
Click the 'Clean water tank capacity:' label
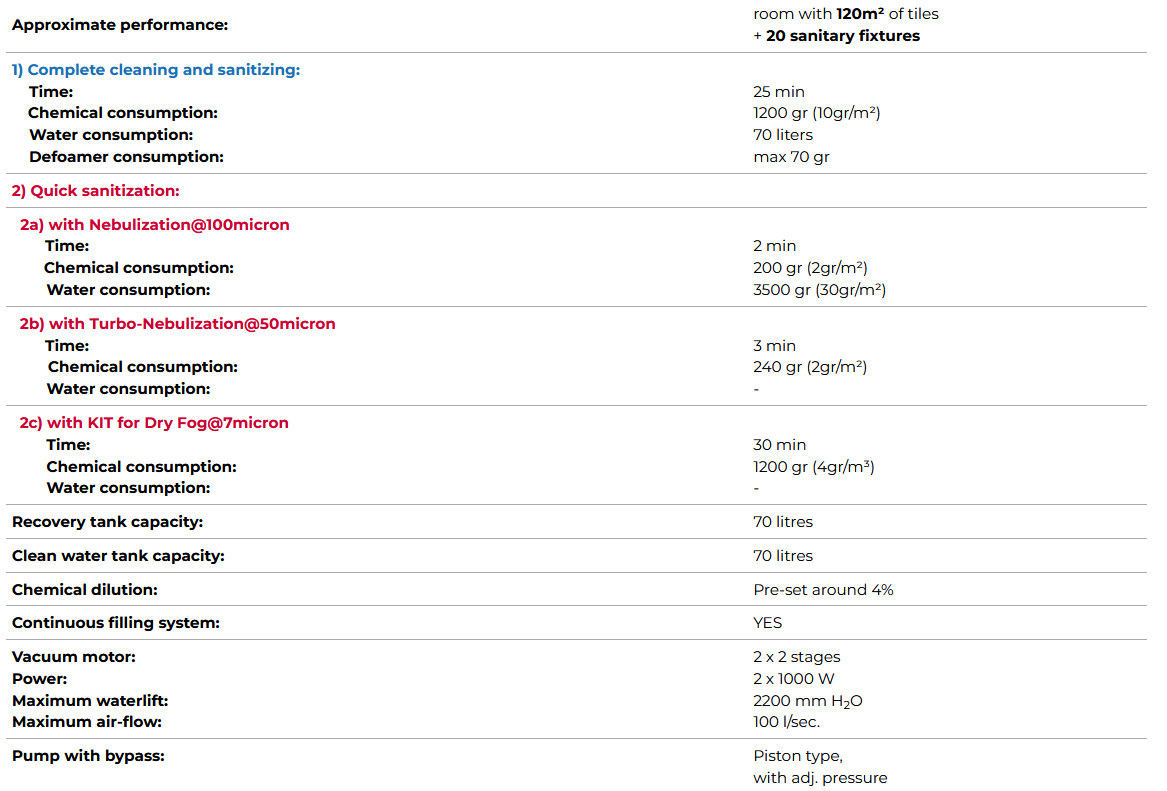pos(118,556)
